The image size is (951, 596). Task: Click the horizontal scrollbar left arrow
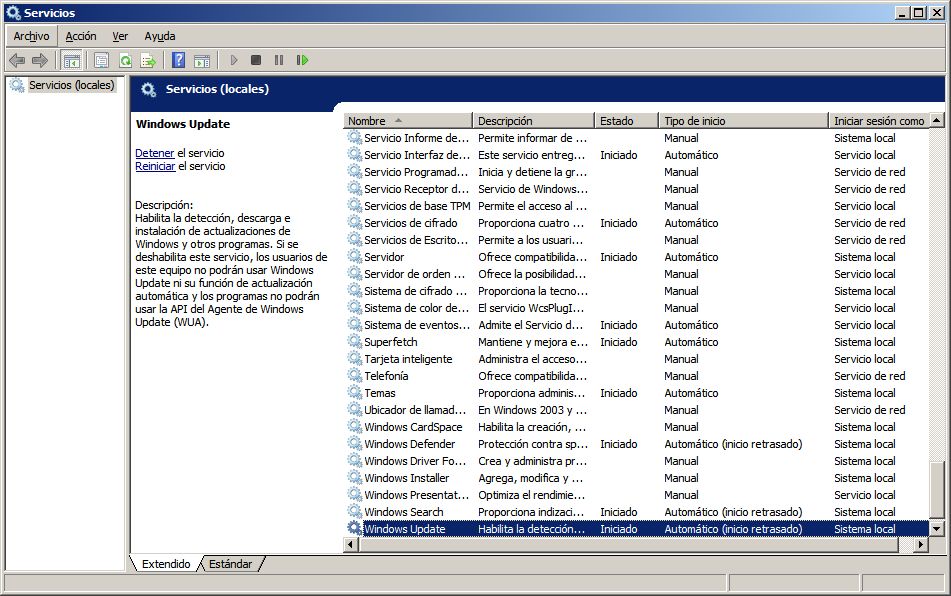351,544
